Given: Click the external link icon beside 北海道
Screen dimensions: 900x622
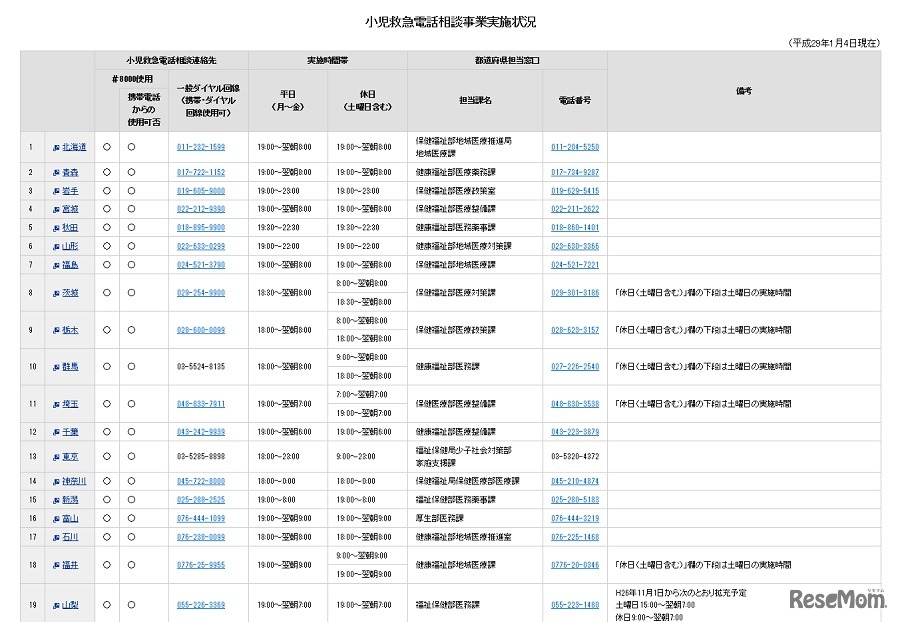Looking at the screenshot, I should [56, 147].
